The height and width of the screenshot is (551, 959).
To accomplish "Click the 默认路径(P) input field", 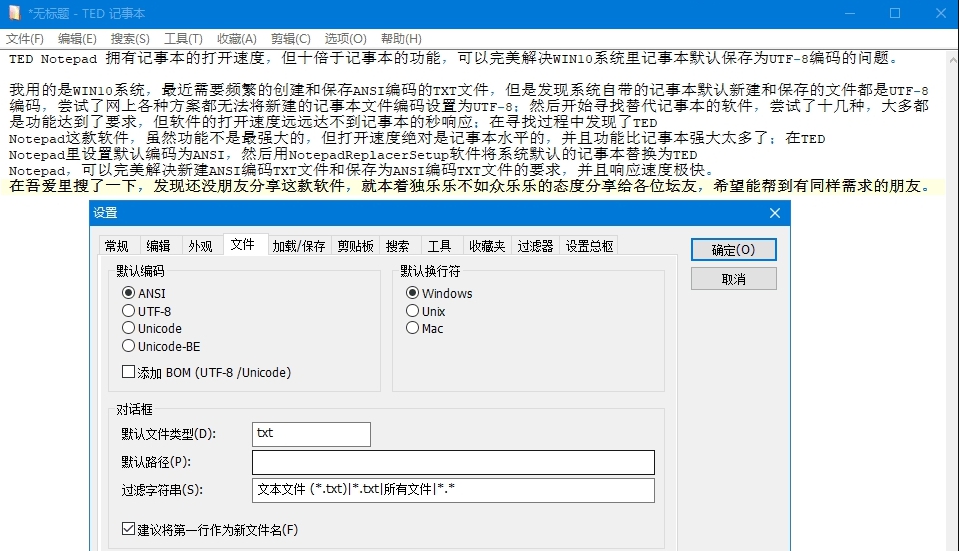I will point(453,462).
